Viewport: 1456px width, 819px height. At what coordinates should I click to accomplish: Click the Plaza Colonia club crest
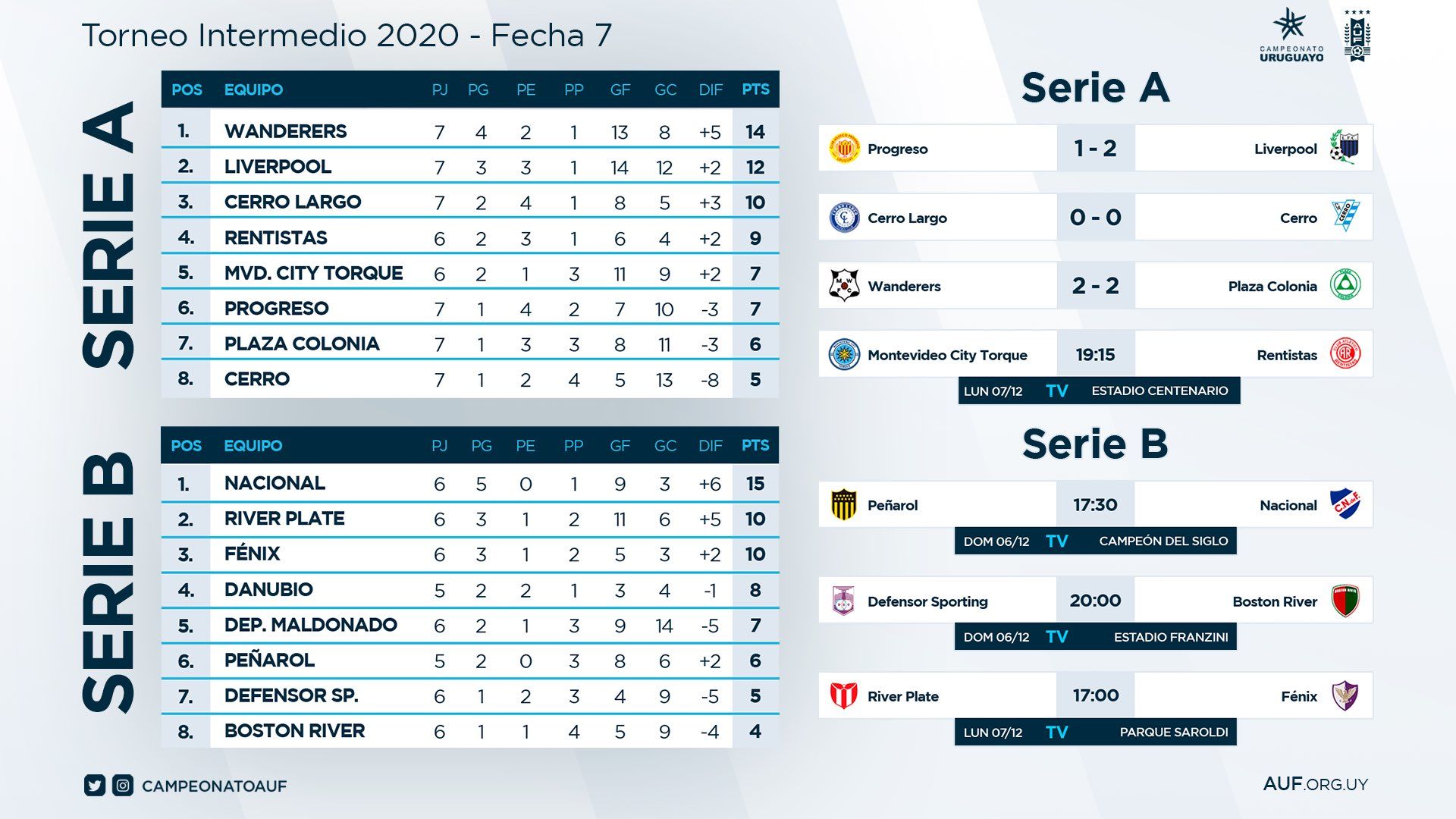pyautogui.click(x=1345, y=285)
